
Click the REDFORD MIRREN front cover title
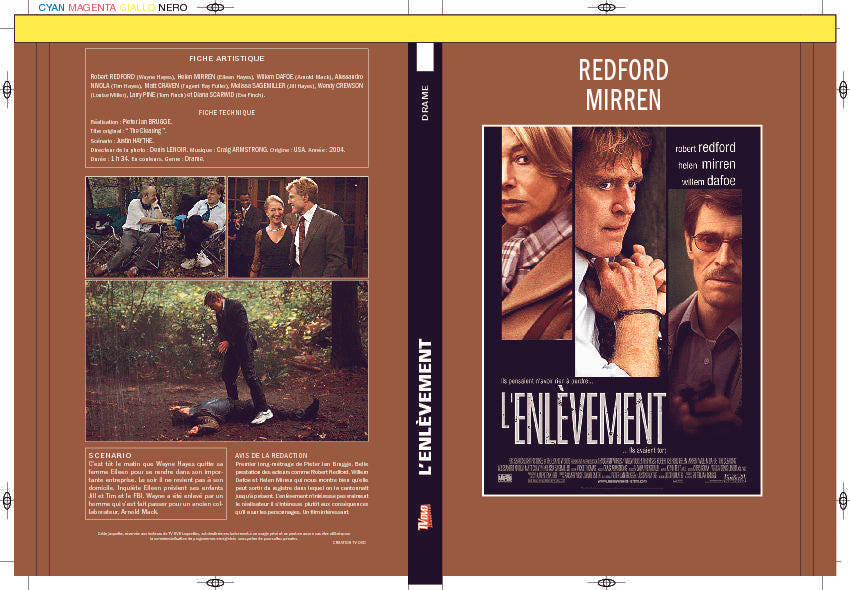(x=621, y=85)
